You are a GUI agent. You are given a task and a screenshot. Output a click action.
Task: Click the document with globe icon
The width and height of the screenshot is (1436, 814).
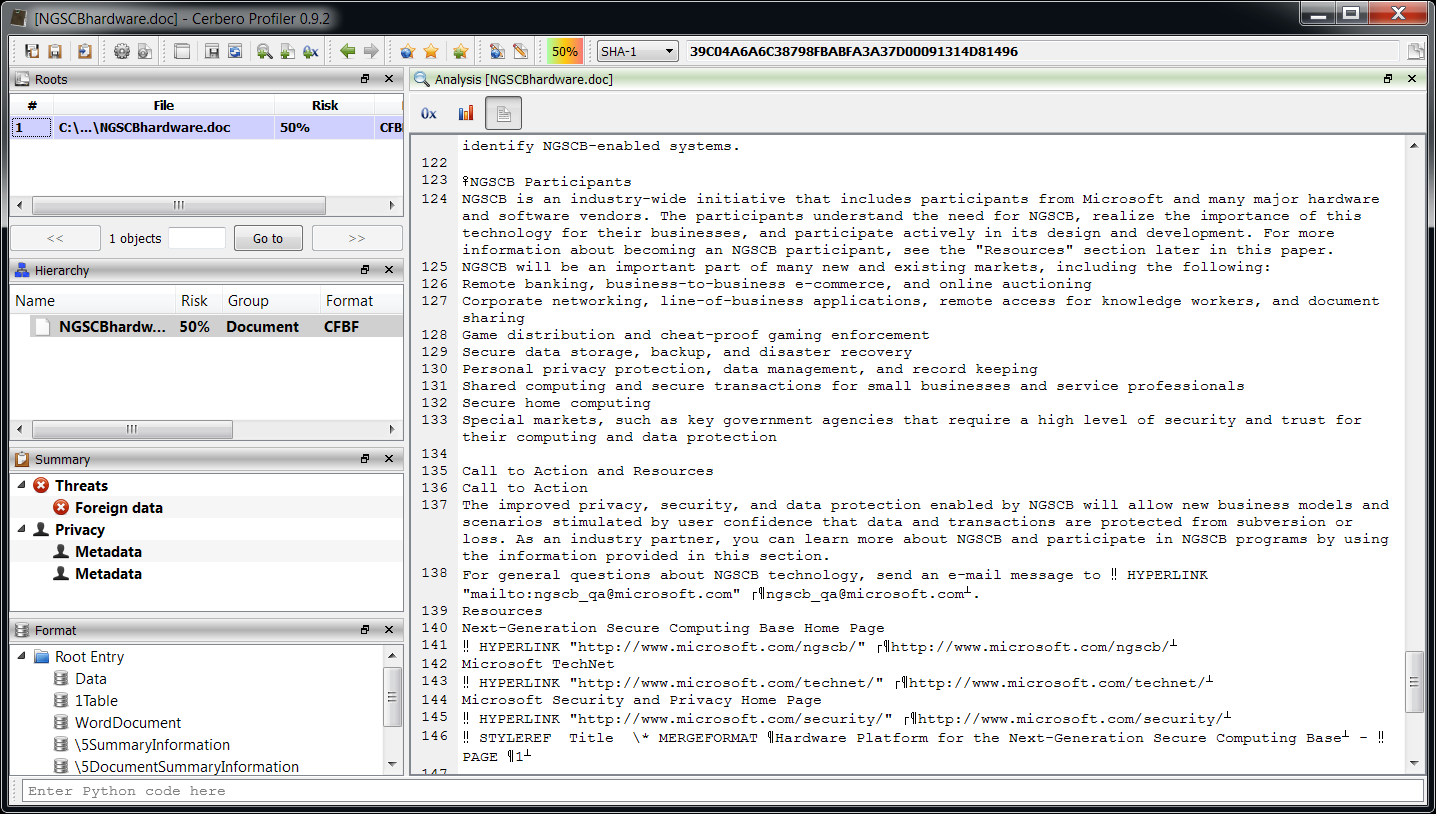(x=497, y=51)
